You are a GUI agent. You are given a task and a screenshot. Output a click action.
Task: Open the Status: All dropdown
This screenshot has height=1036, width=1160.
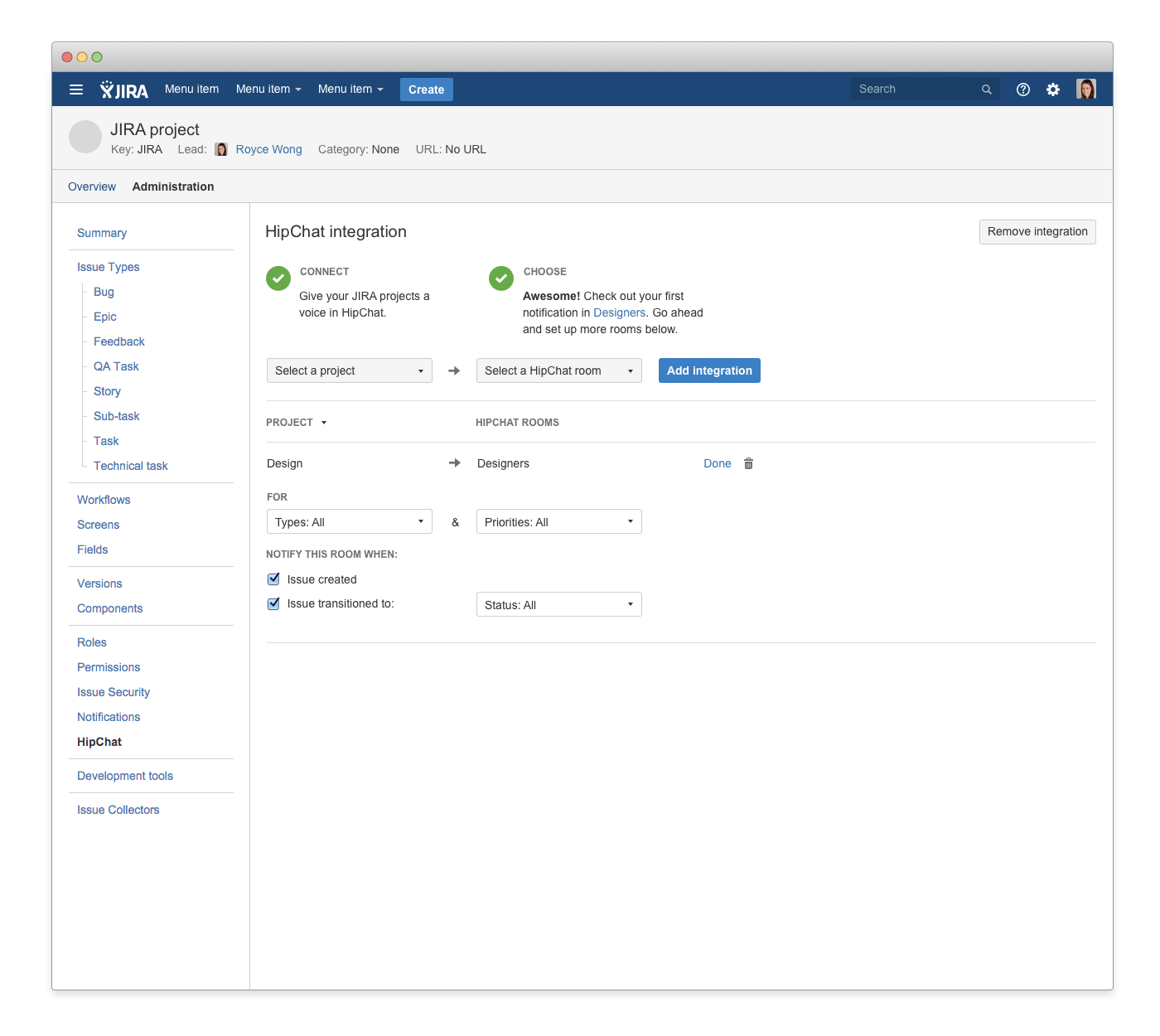[559, 604]
